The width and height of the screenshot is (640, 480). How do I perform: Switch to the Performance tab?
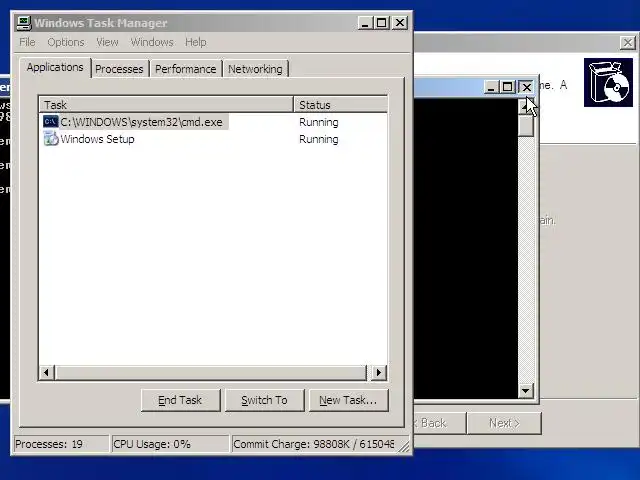point(186,69)
